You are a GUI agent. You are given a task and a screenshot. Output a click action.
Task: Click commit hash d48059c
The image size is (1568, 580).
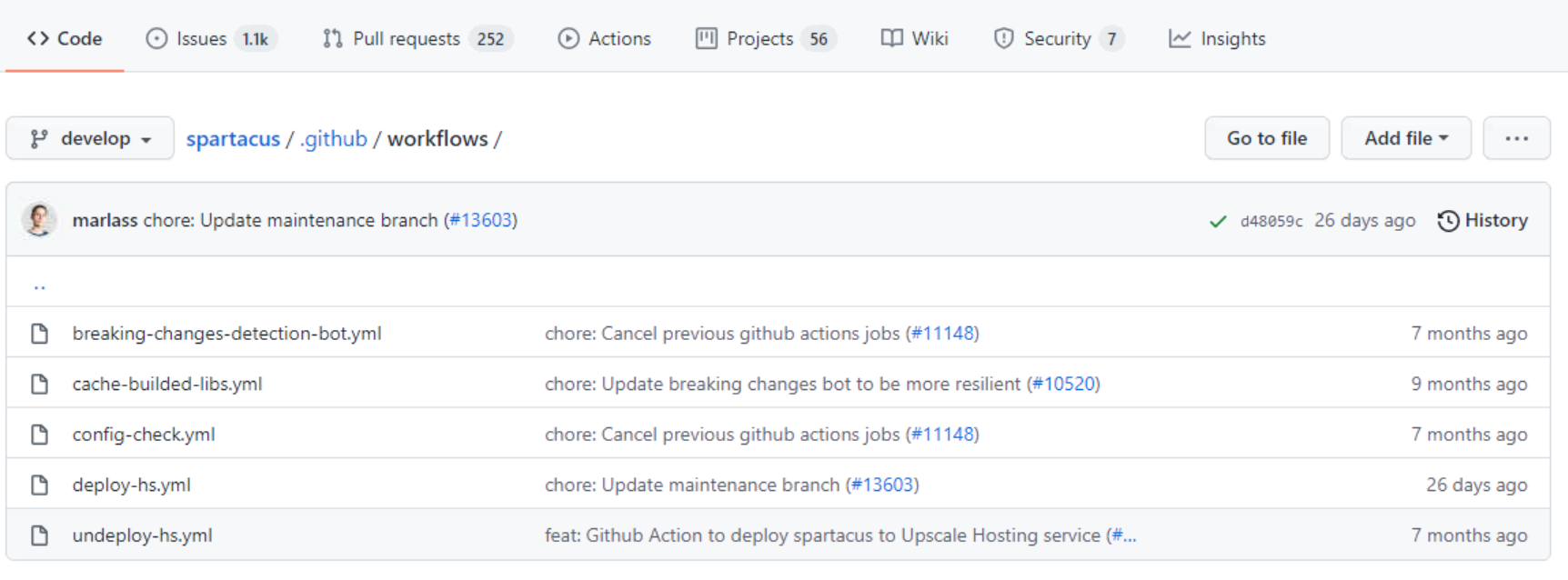[1271, 221]
